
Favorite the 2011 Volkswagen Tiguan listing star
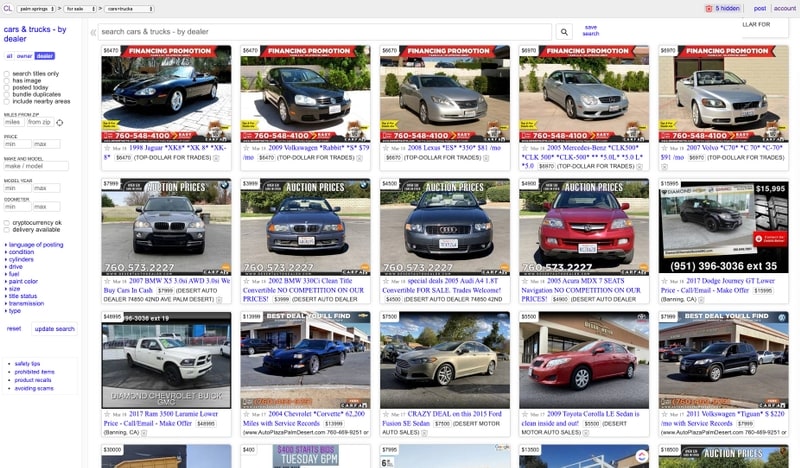pos(664,414)
